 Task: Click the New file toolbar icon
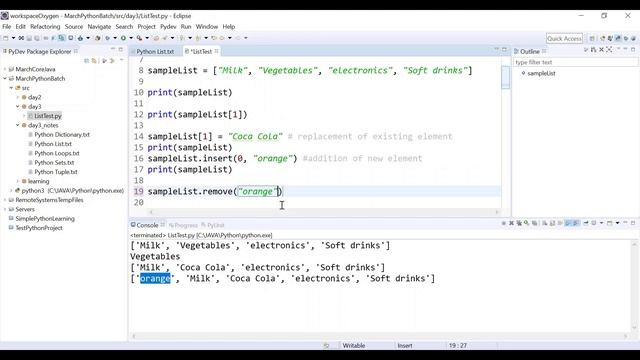click(6, 38)
